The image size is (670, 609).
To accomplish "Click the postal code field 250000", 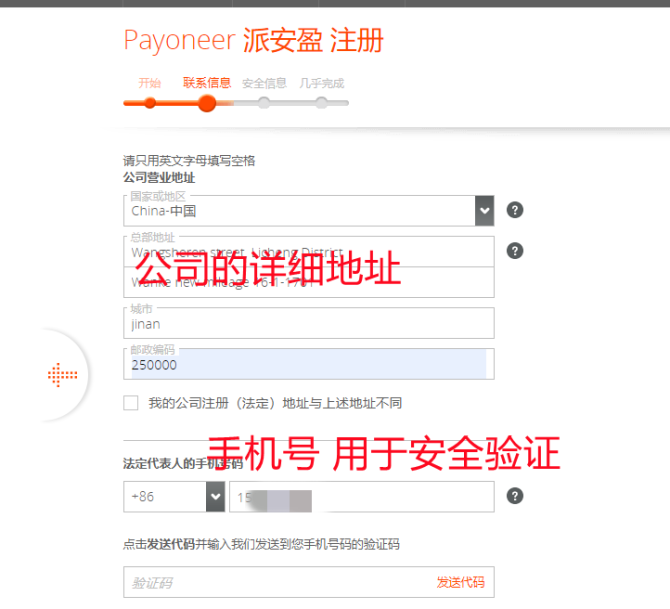I will tap(309, 365).
